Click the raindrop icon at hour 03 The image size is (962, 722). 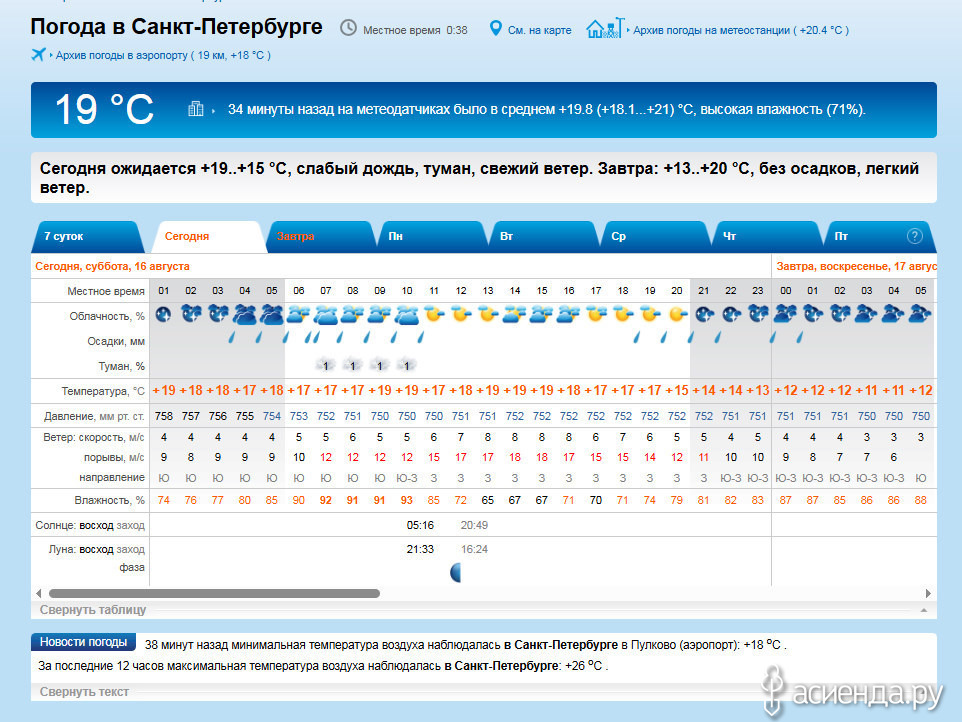point(232,337)
